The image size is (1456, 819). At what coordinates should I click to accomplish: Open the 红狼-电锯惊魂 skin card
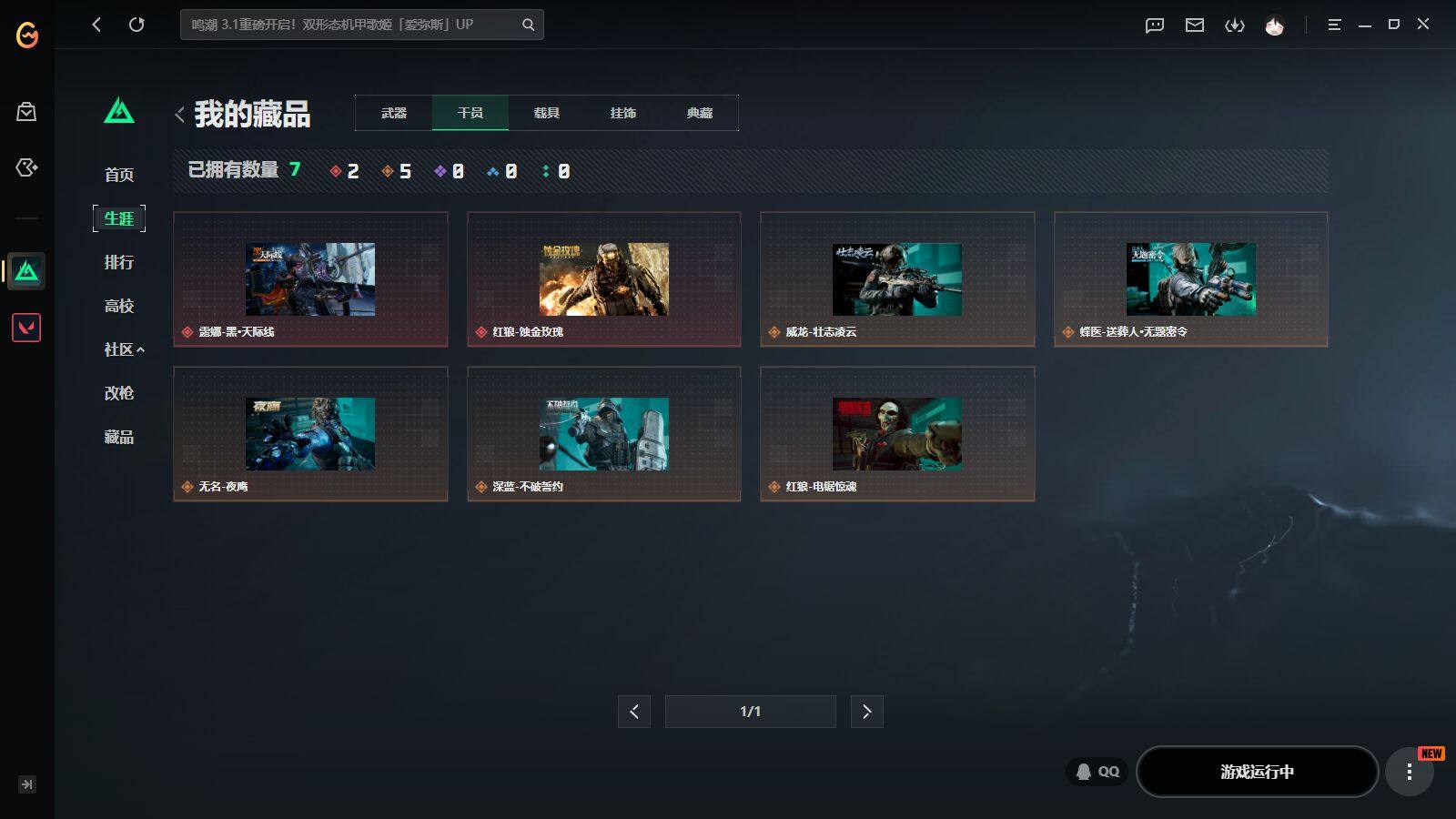click(897, 434)
